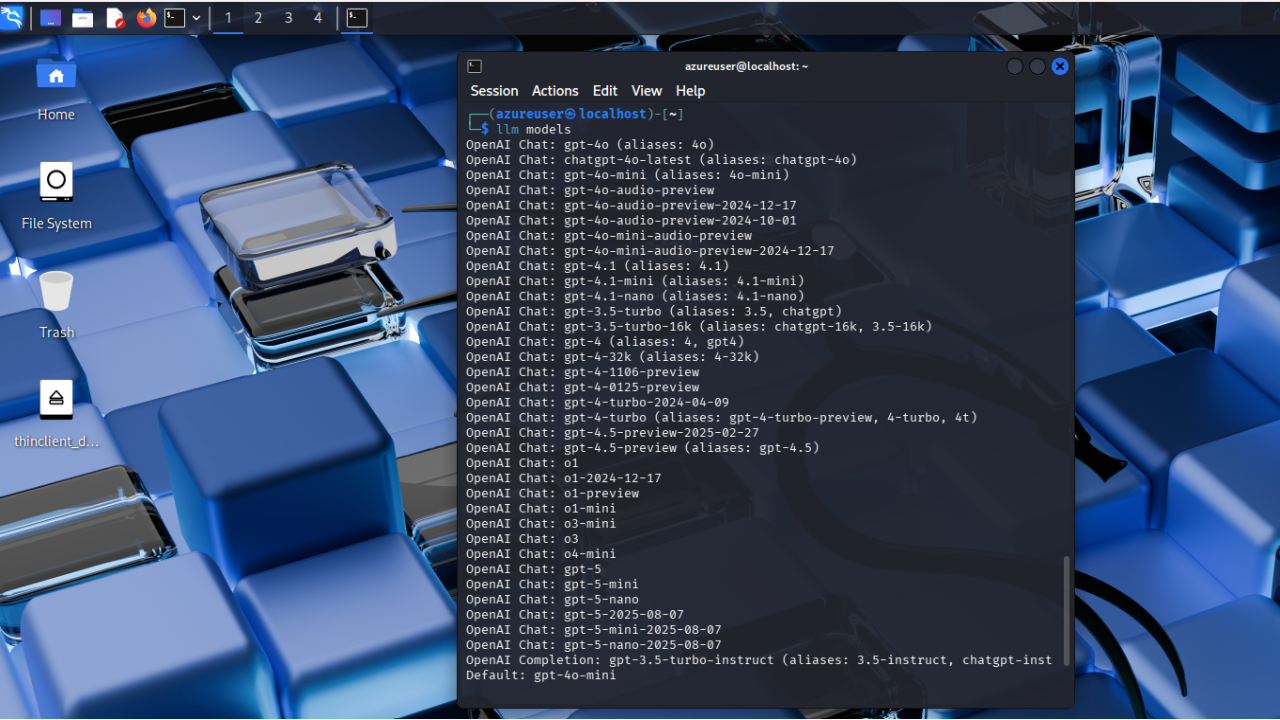Image resolution: width=1280 pixels, height=720 pixels.
Task: Open the Edit menu
Action: (x=605, y=91)
